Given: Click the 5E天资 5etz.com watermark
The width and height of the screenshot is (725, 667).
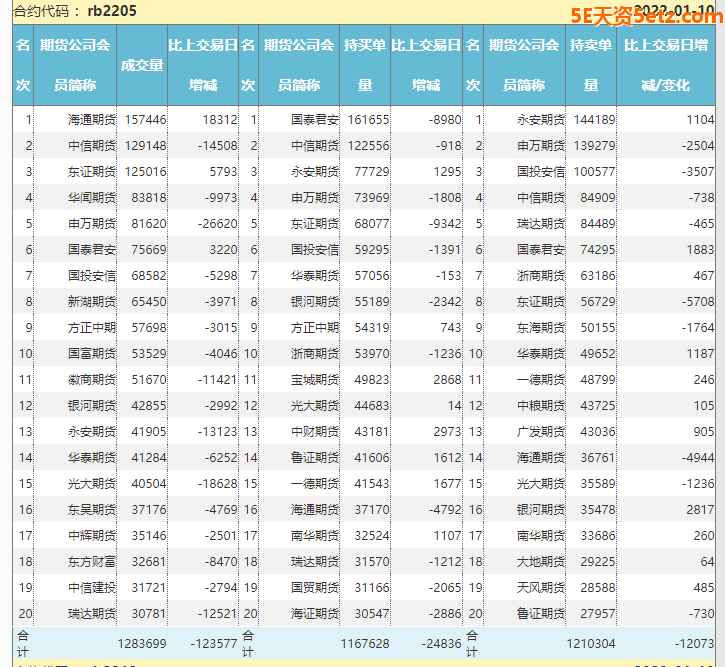Looking at the screenshot, I should point(642,14).
